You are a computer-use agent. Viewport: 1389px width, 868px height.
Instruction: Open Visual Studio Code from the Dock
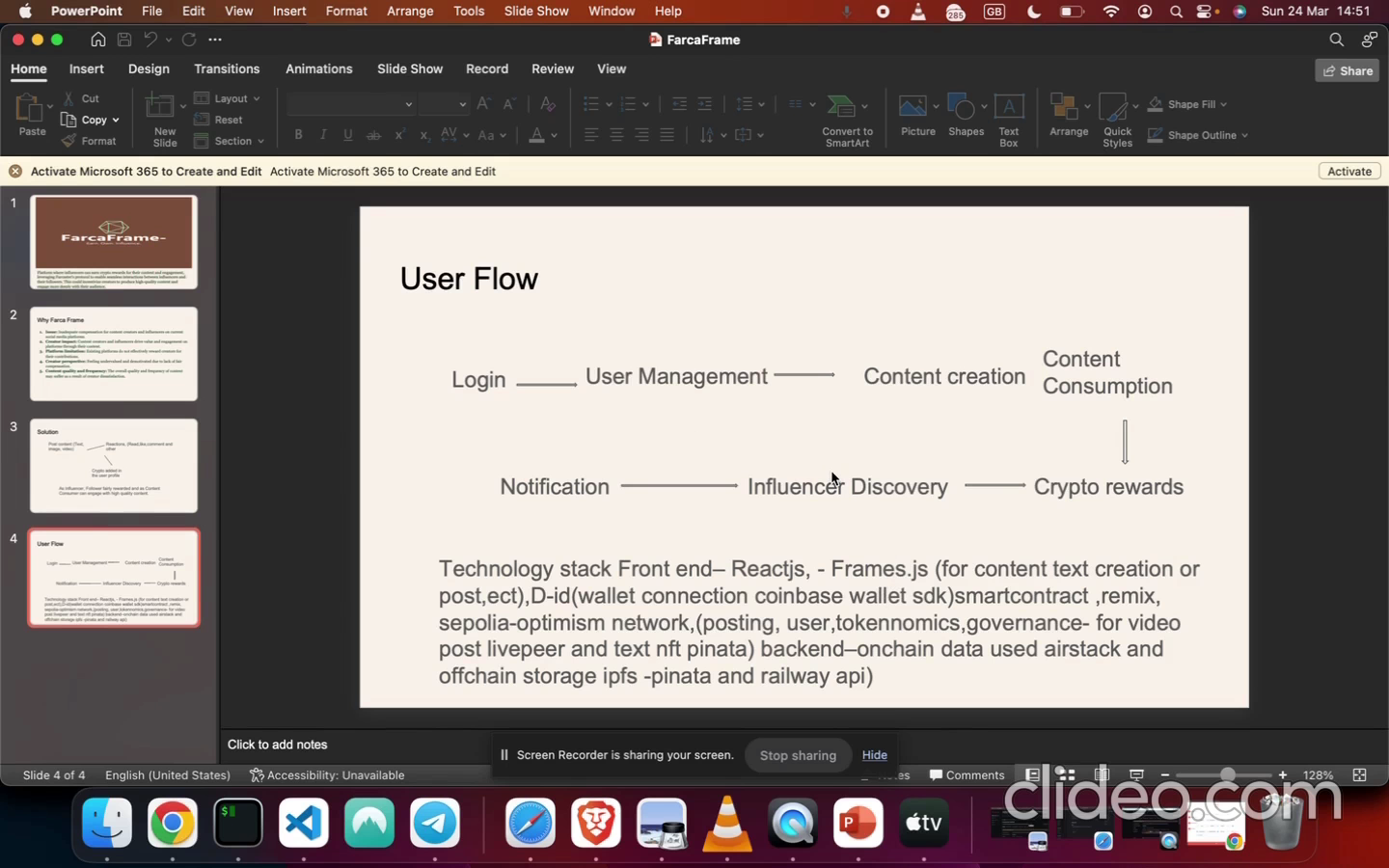(304, 823)
